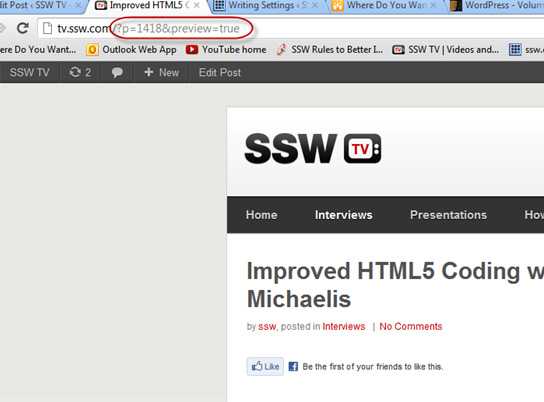This screenshot has width=544, height=402.
Task: Reload the page with the refresh icon
Action: [x=23, y=28]
